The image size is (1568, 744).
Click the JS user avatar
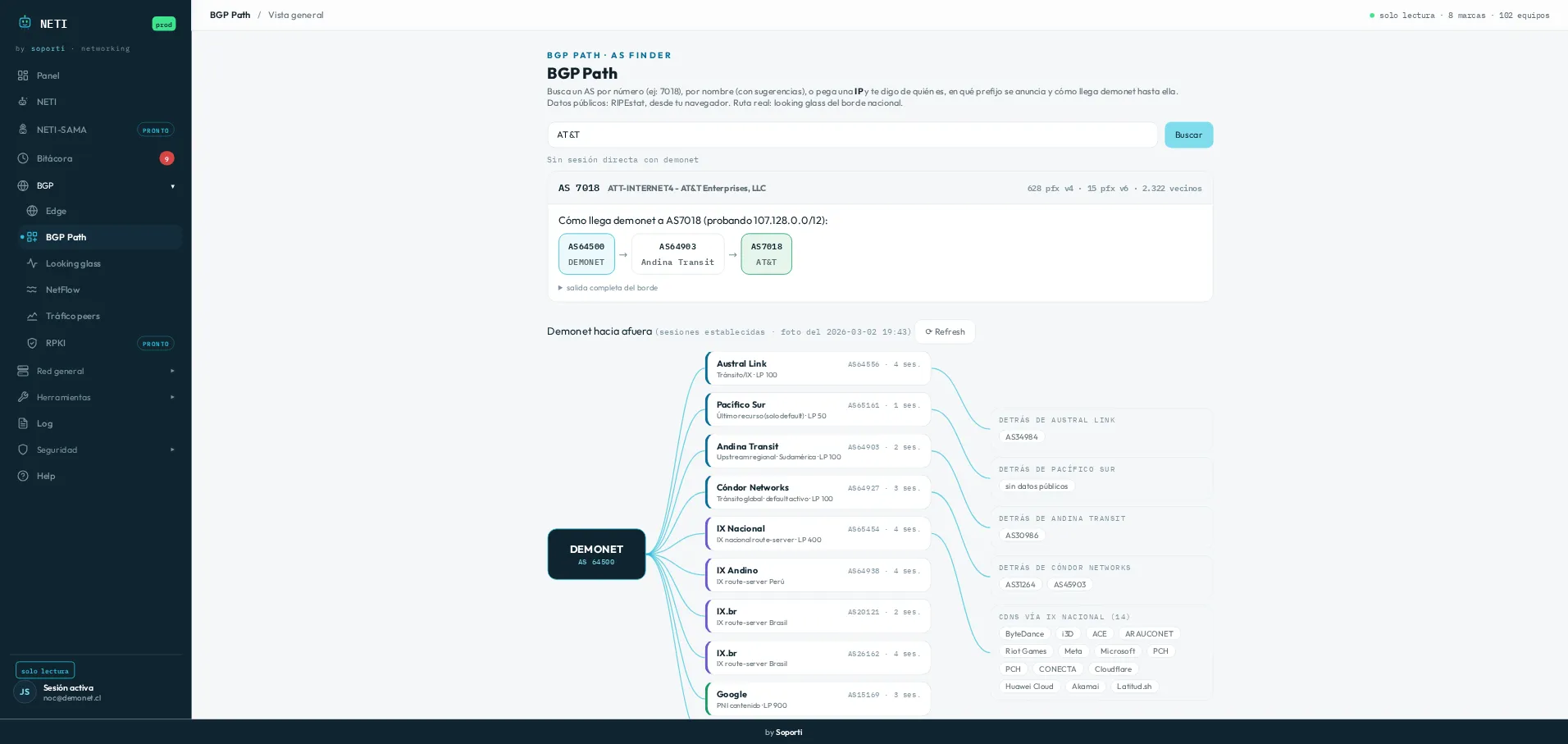[25, 692]
